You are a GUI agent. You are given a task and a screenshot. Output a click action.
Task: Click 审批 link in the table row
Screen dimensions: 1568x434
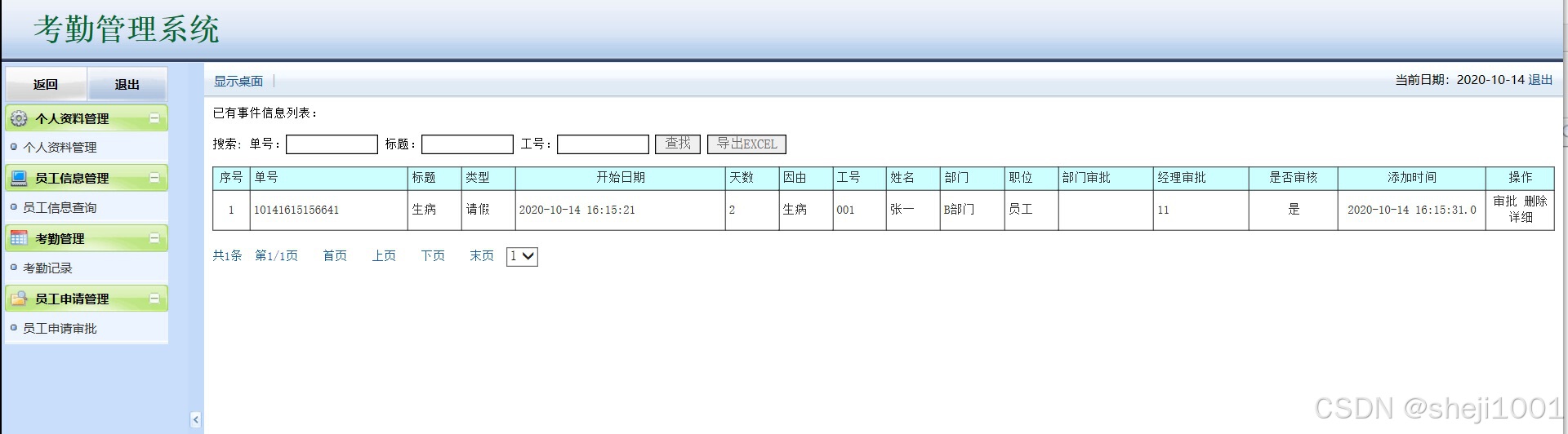[x=1505, y=201]
